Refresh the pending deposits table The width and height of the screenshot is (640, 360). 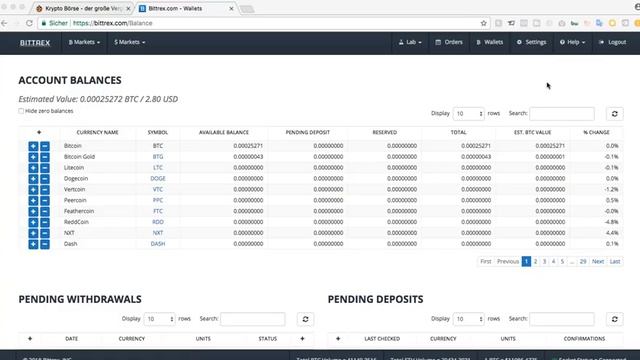tap(615, 319)
